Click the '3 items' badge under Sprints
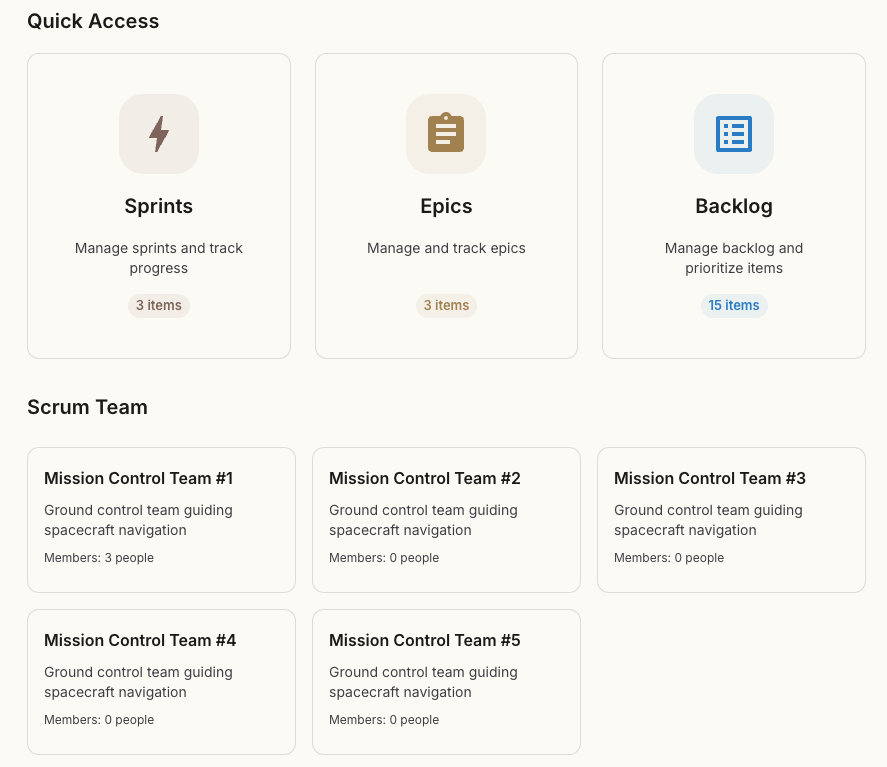 pos(158,305)
